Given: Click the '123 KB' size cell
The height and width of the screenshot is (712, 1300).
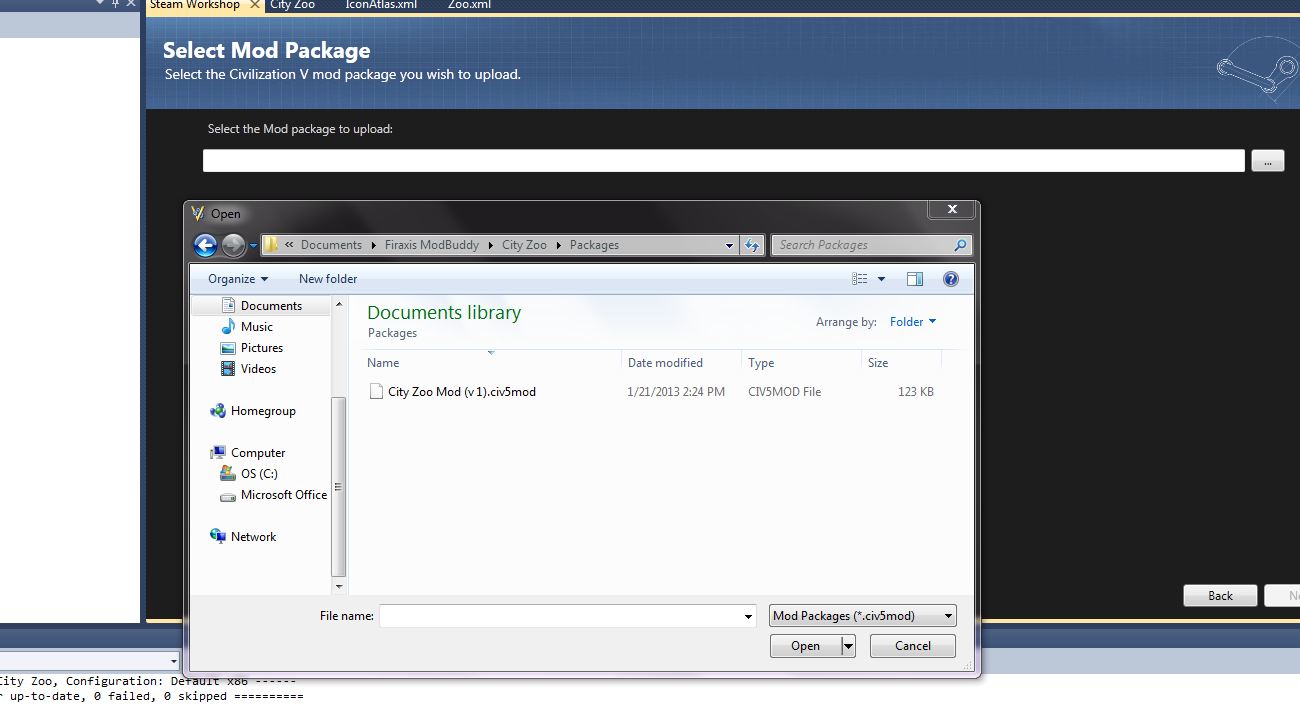Looking at the screenshot, I should pyautogui.click(x=916, y=392).
